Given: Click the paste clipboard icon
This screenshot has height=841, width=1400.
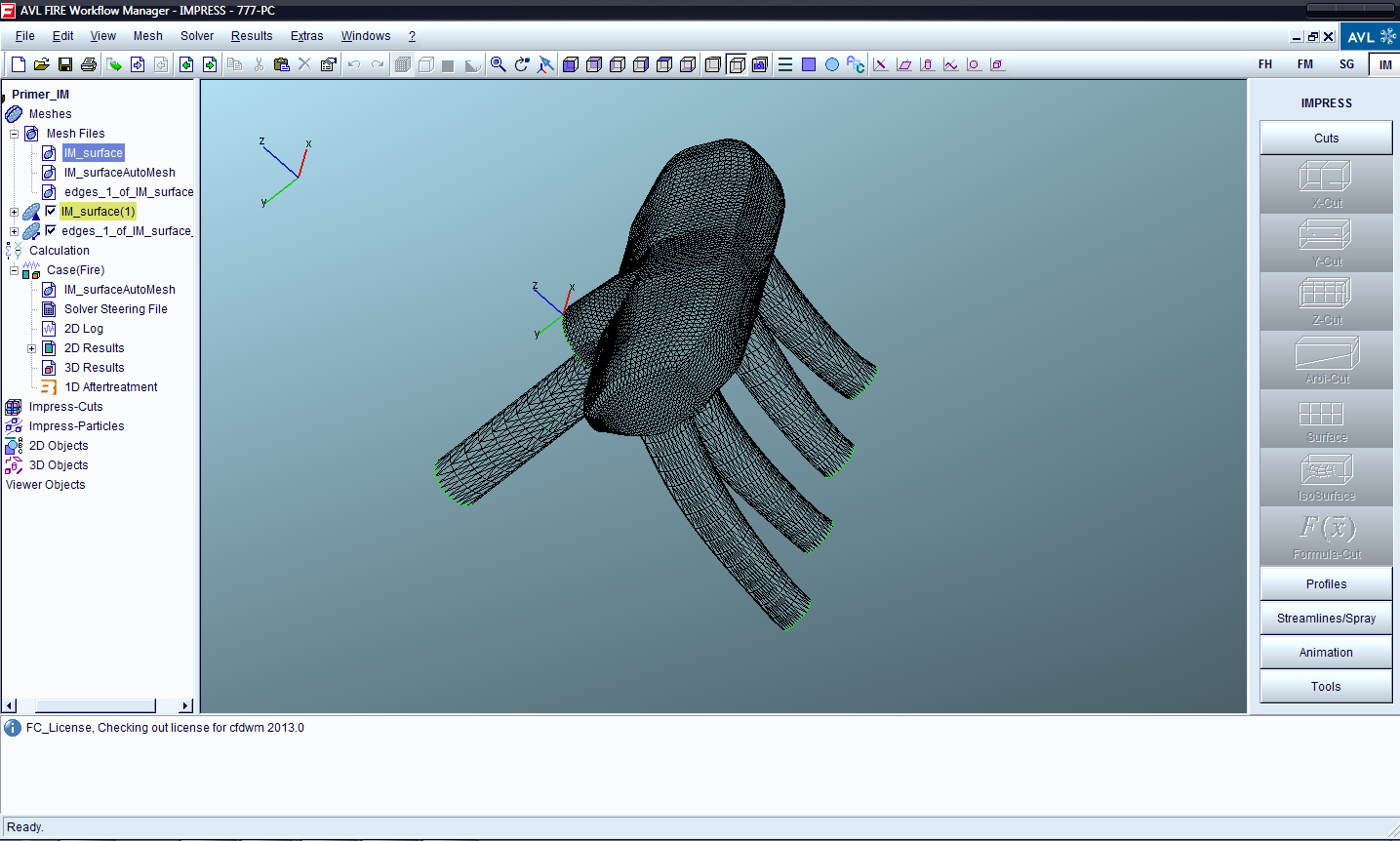Looking at the screenshot, I should pos(282,64).
